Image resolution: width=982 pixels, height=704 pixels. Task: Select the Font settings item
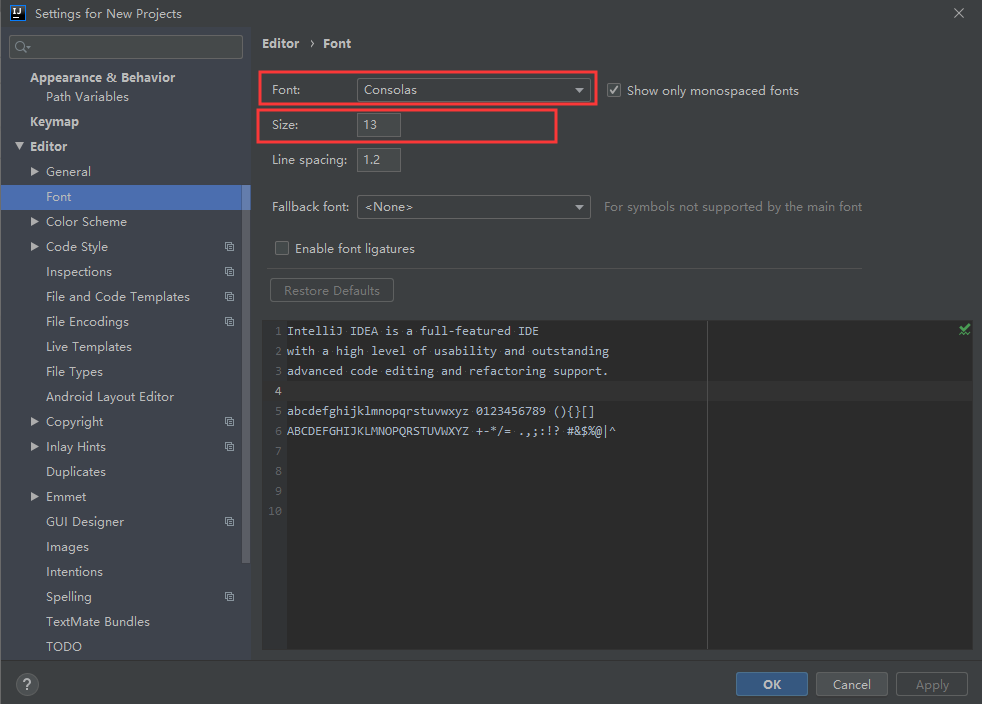tap(125, 197)
